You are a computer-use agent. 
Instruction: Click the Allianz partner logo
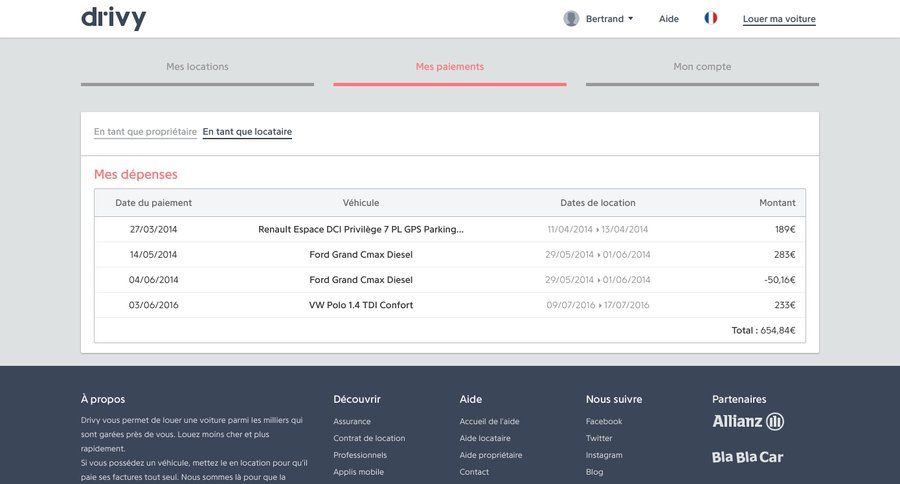[748, 421]
